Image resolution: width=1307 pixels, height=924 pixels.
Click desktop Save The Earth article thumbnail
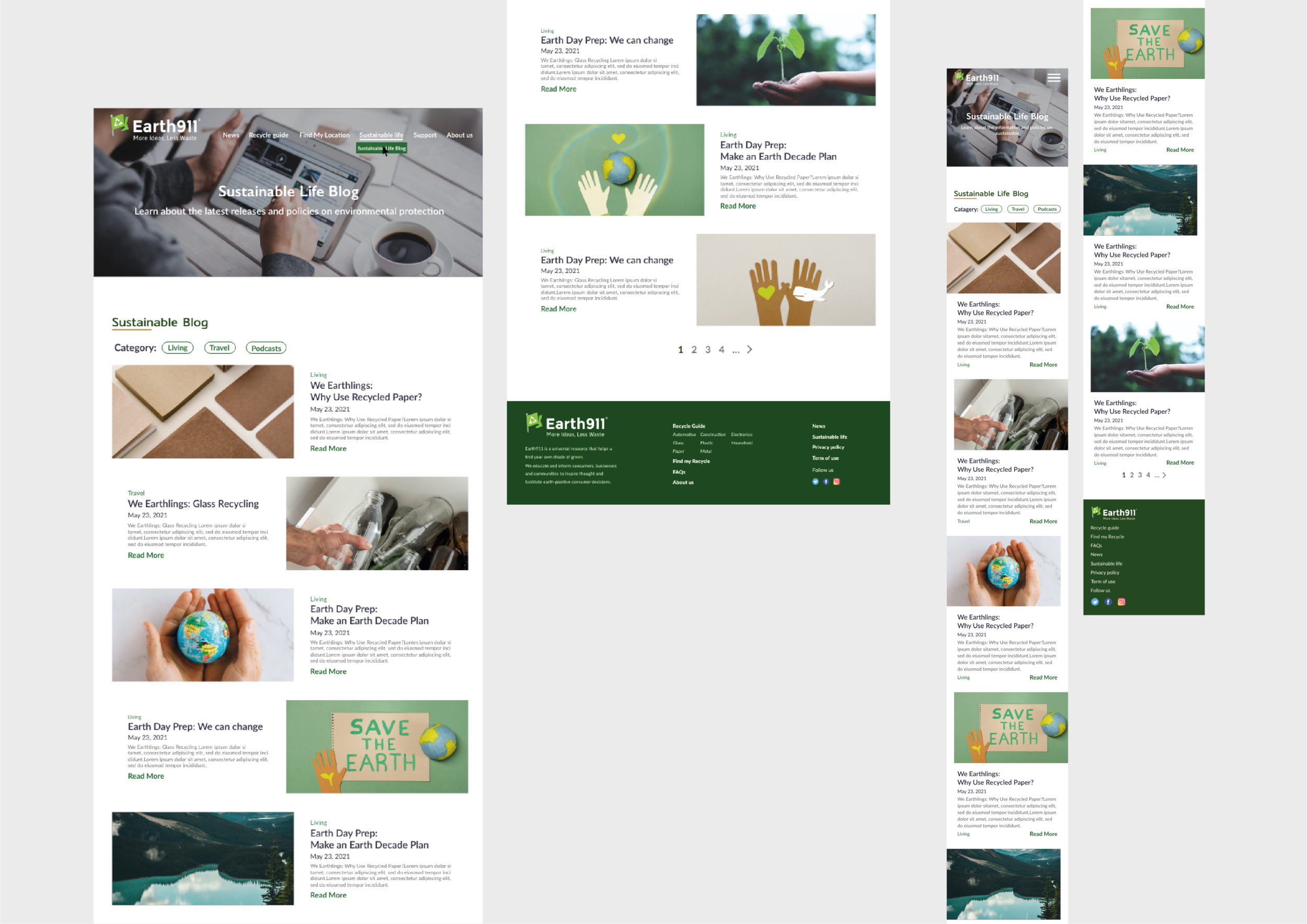377,746
